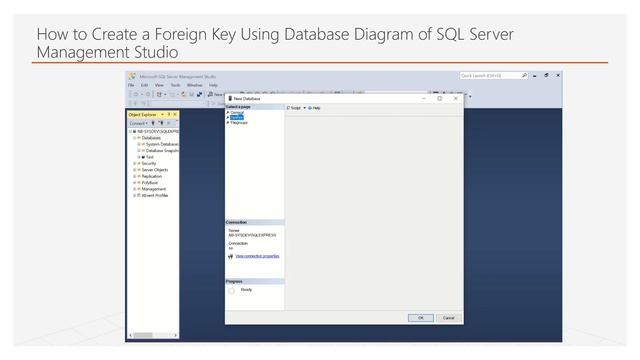Click Object Explorer horizontal scrollbar thumb
Image resolution: width=640 pixels, height=360 pixels.
(x=143, y=335)
